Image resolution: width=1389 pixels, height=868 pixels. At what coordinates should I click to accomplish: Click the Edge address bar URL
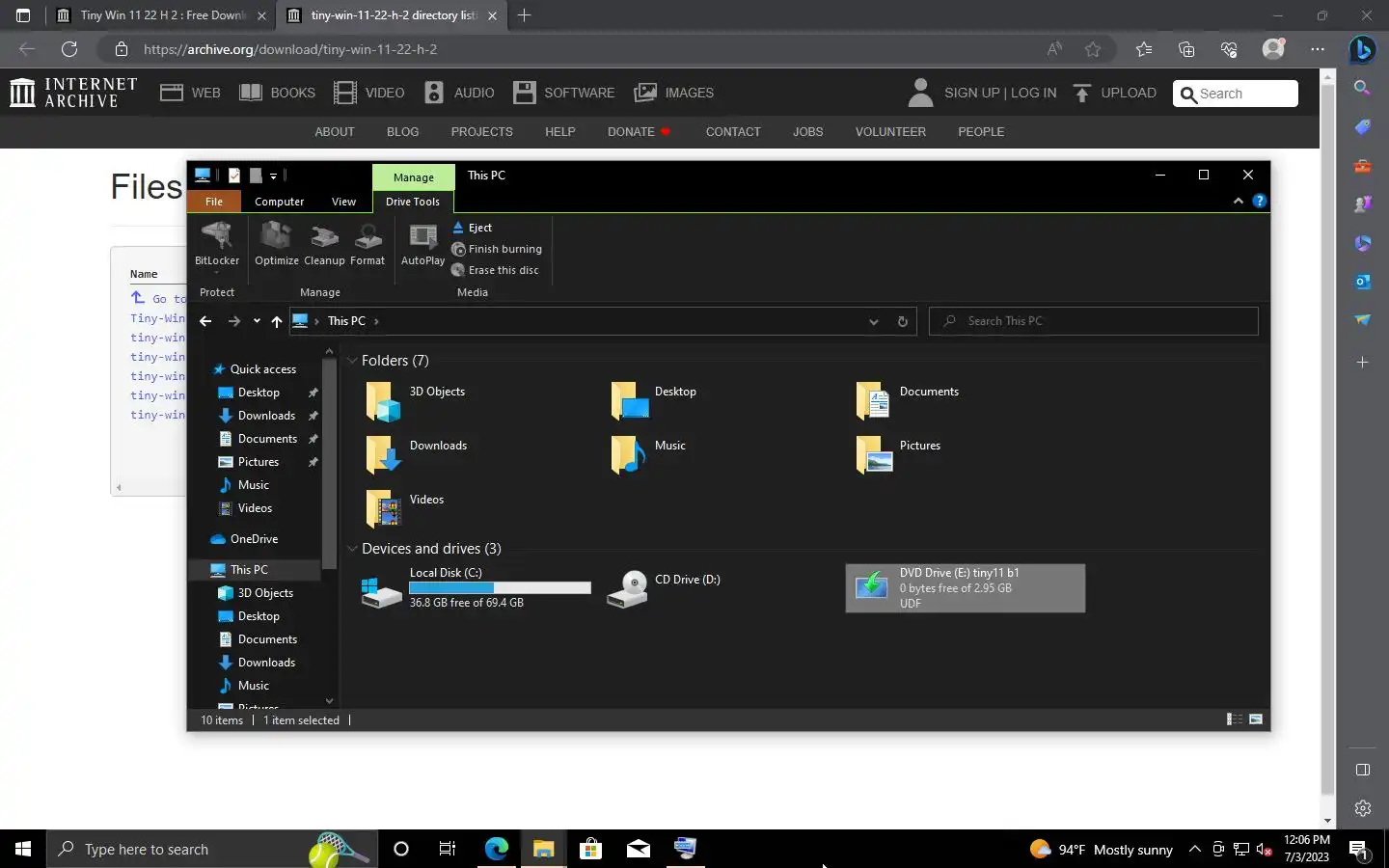[x=290, y=49]
